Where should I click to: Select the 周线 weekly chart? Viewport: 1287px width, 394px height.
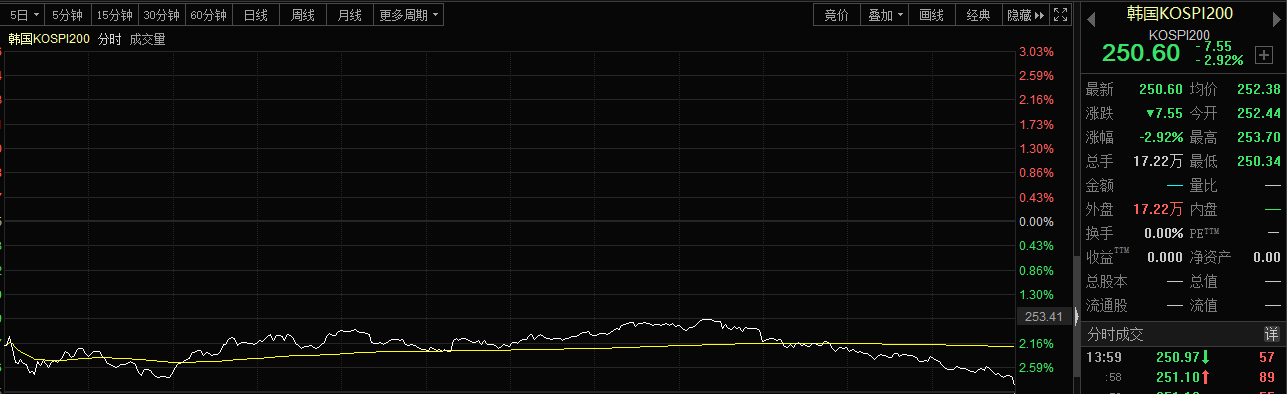(302, 15)
